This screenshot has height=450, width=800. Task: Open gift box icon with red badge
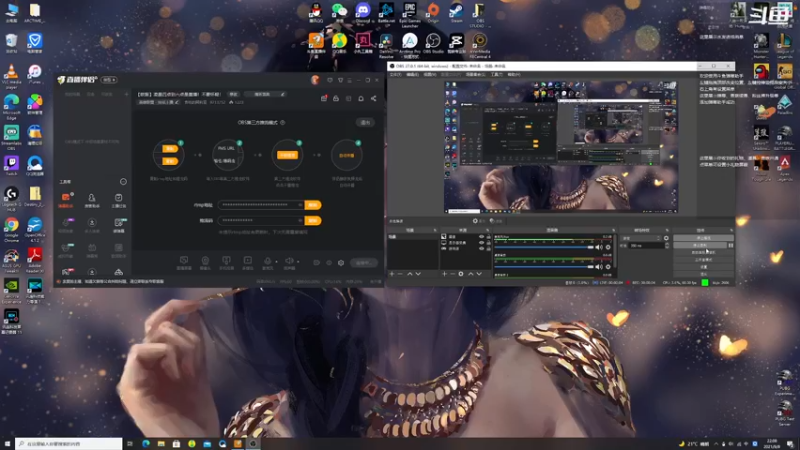click(324, 98)
